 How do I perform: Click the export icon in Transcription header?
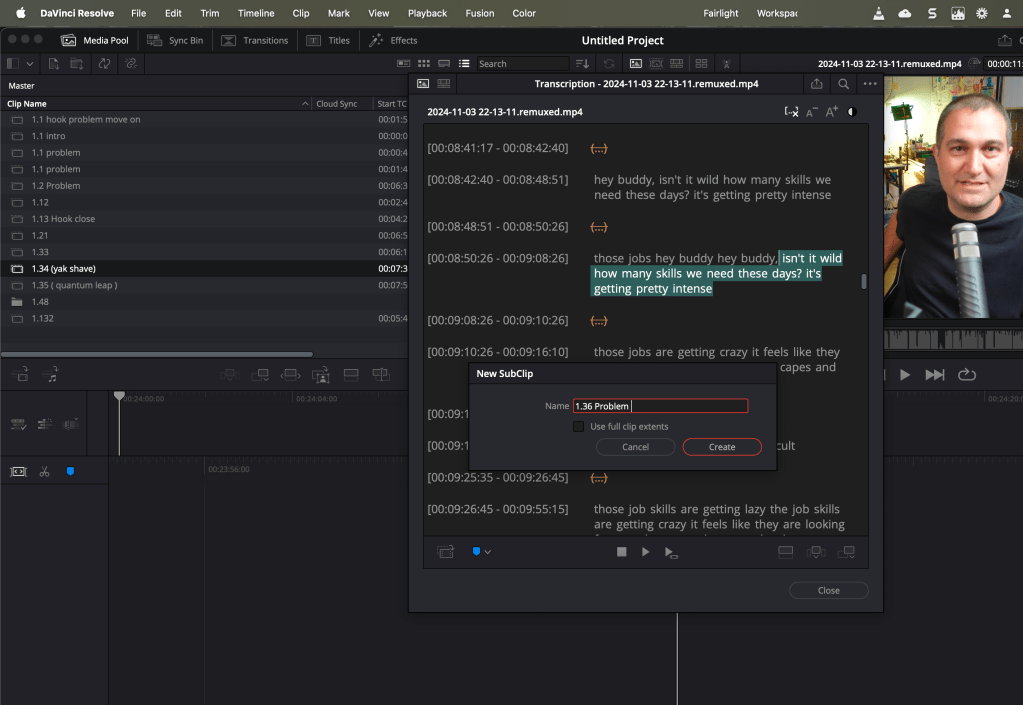pyautogui.click(x=816, y=83)
